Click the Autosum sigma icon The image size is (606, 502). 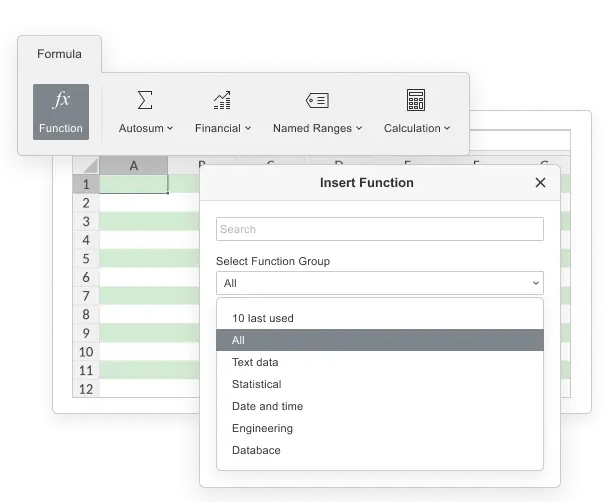pyautogui.click(x=145, y=100)
